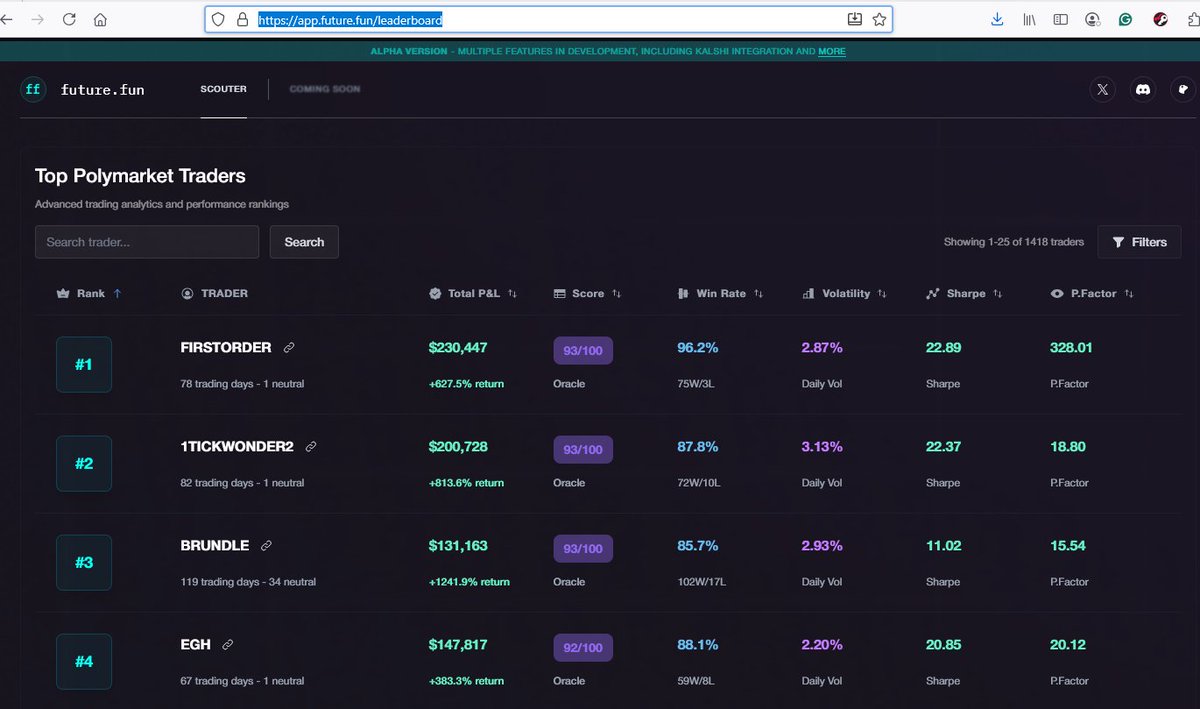This screenshot has width=1200, height=709.
Task: Open 1TICKWONDER2 trader profile
Action: point(237,447)
